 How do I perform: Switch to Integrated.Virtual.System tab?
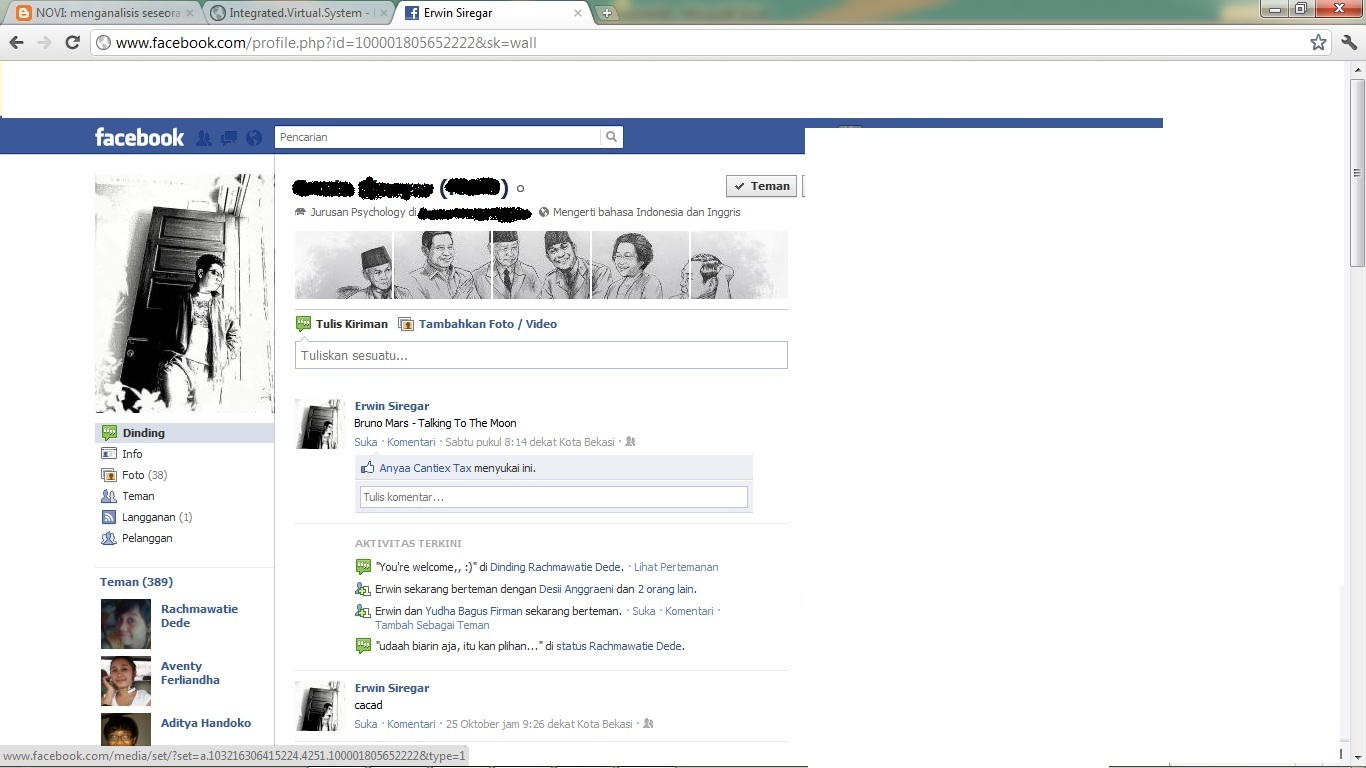[298, 13]
